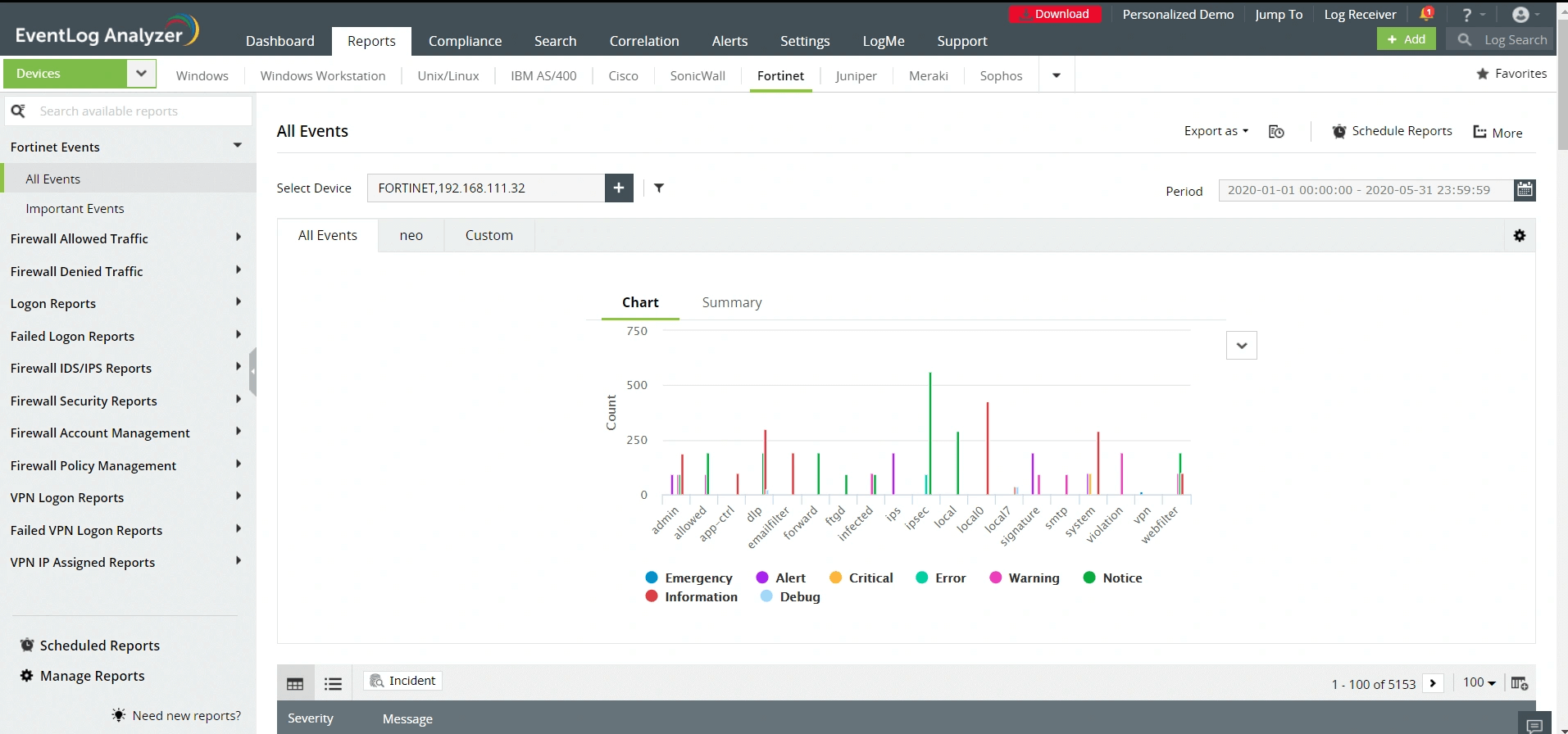Open the Dashboard tab
1568x734 pixels.
[x=280, y=41]
